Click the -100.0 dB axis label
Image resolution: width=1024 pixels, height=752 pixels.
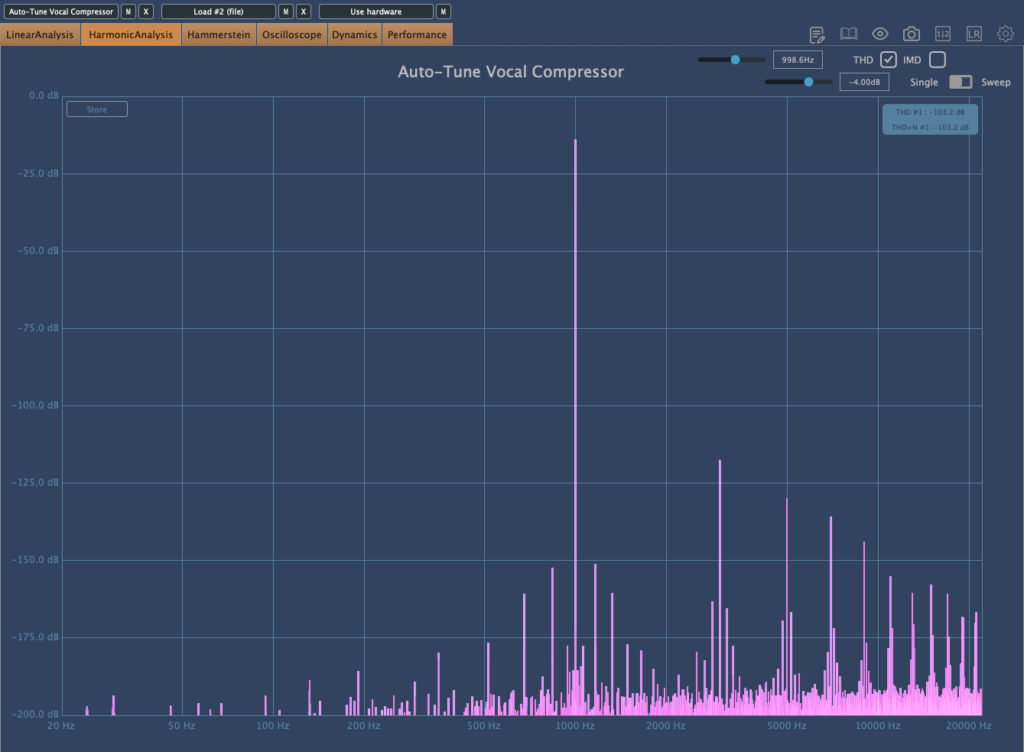point(35,405)
